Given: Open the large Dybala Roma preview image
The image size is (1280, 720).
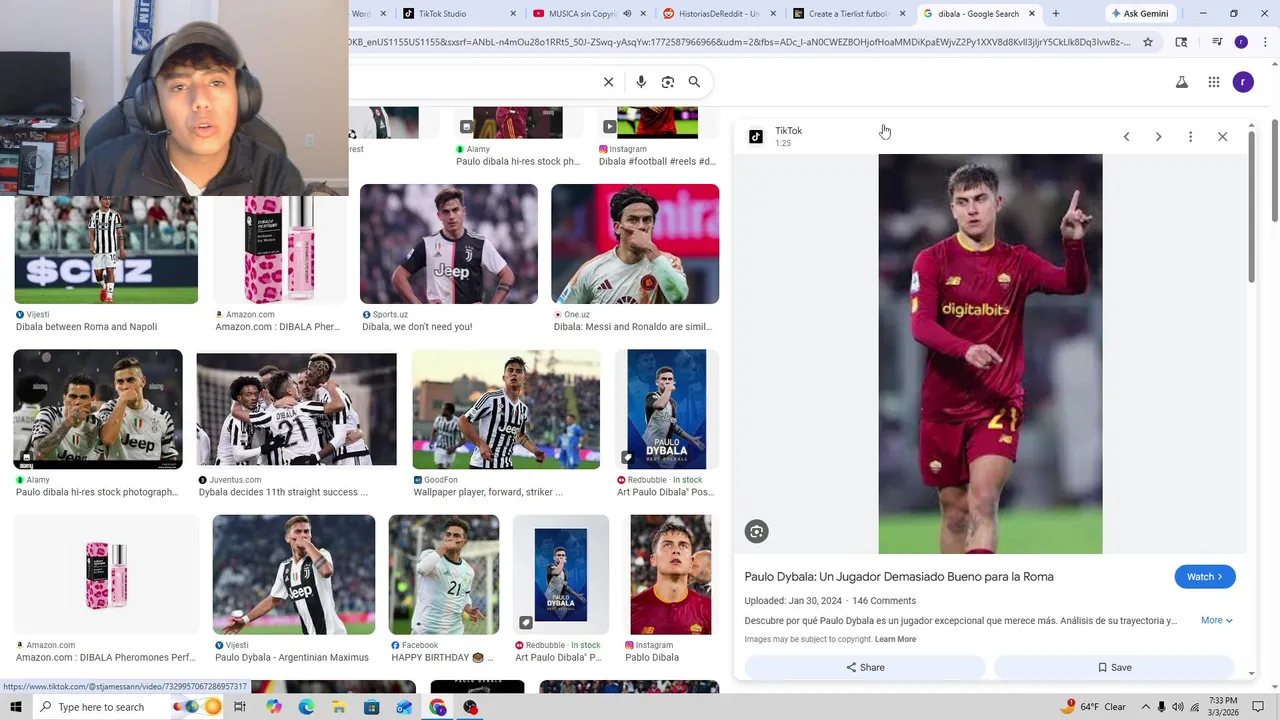Looking at the screenshot, I should pyautogui.click(x=990, y=354).
